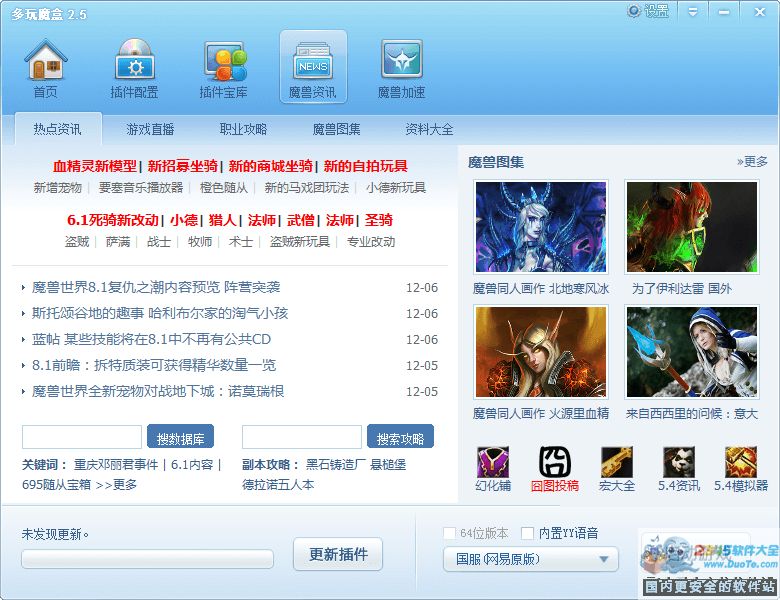Open the 首页 home icon
Viewport: 780px width, 600px height.
45,67
